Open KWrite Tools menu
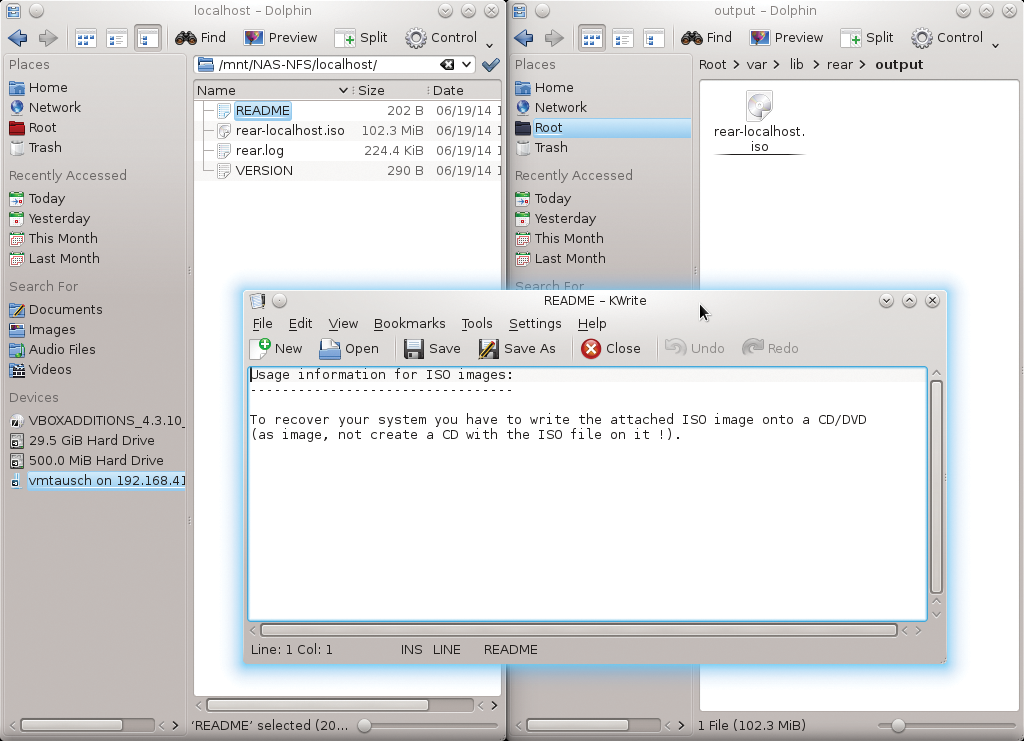The image size is (1024, 741). pyautogui.click(x=477, y=324)
